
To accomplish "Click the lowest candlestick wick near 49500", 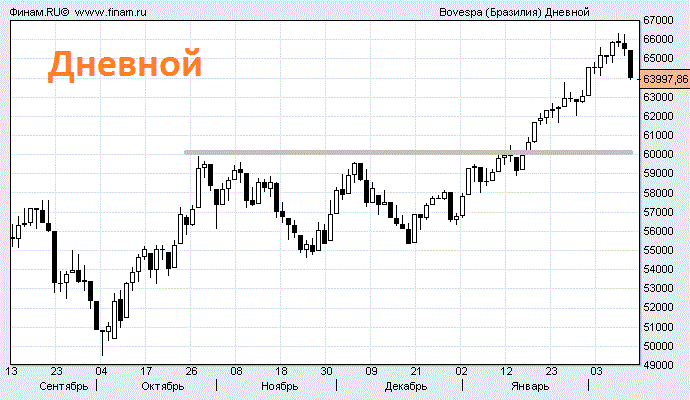I will pyautogui.click(x=102, y=348).
